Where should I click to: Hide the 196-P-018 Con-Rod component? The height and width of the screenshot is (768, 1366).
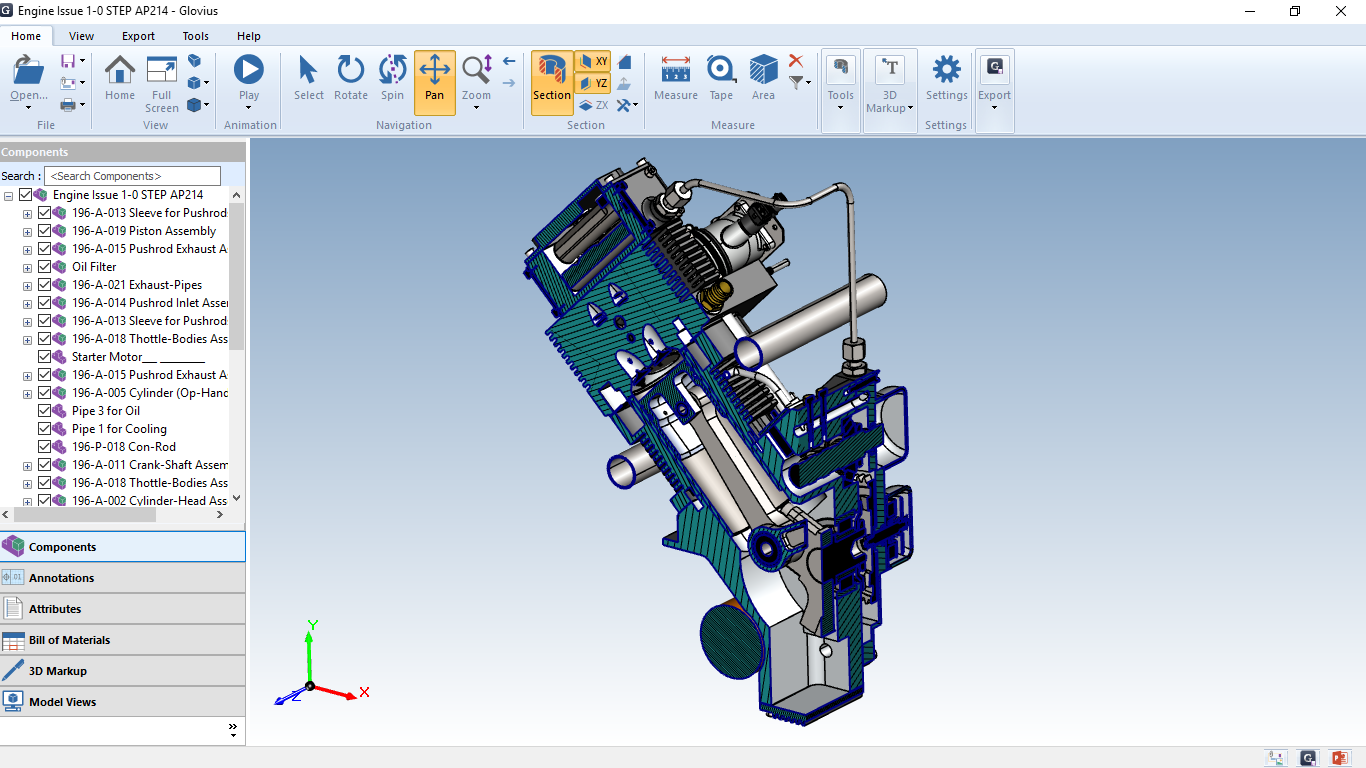click(x=45, y=447)
